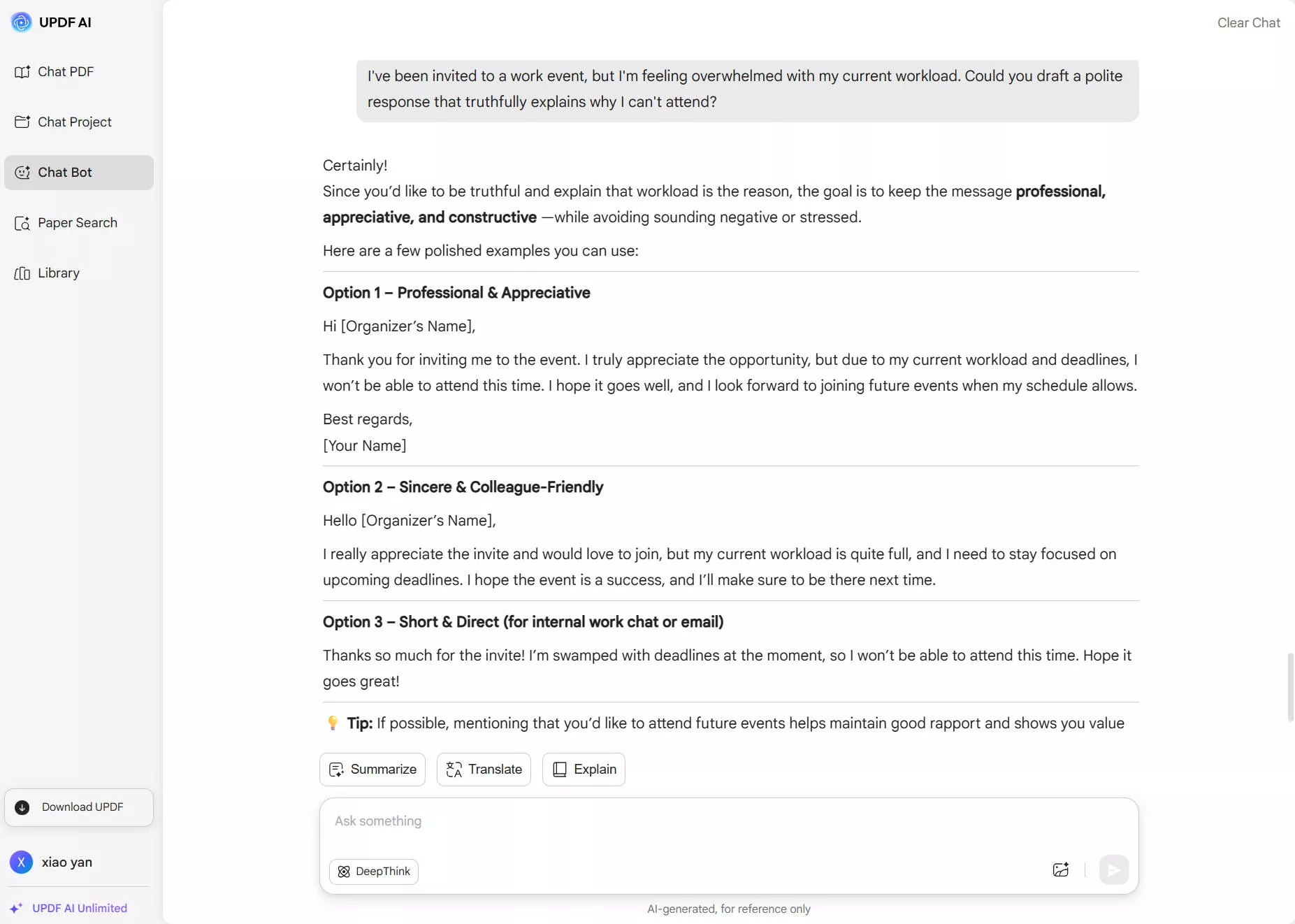Click the chat scrollbar thumb
This screenshot has width=1295, height=924.
click(1290, 688)
